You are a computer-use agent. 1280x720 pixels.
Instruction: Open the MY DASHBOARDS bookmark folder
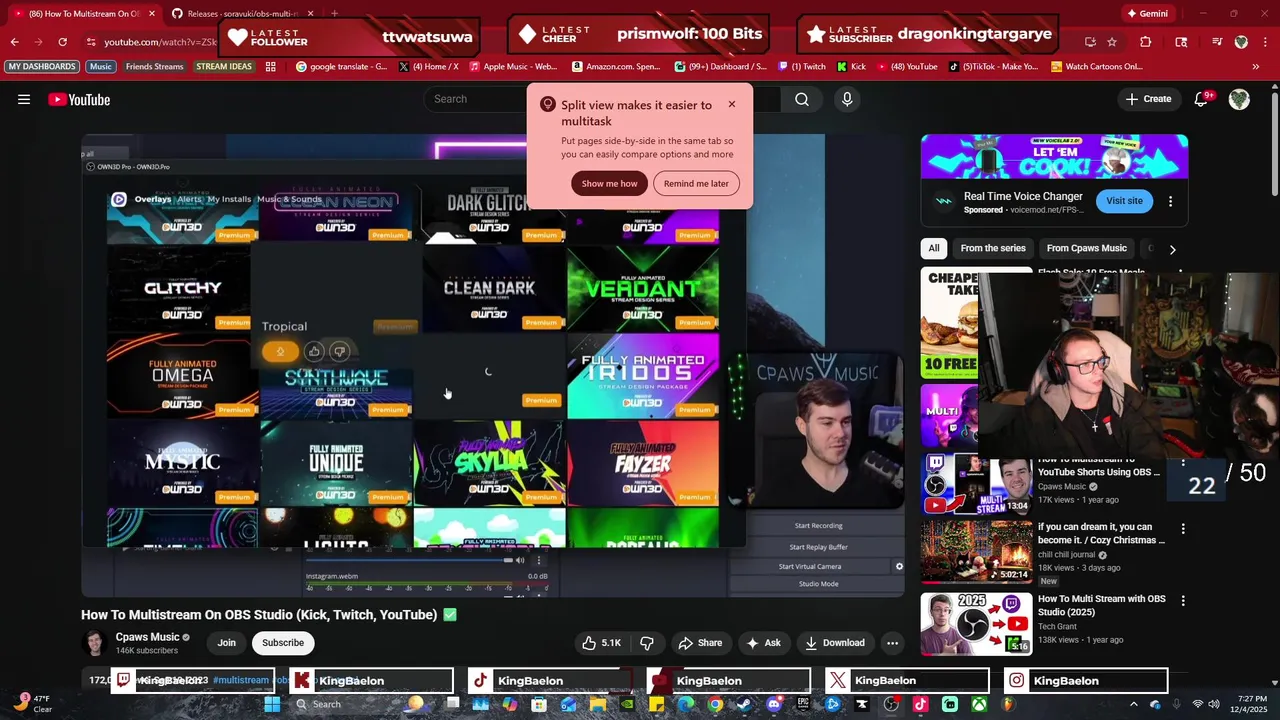43,67
